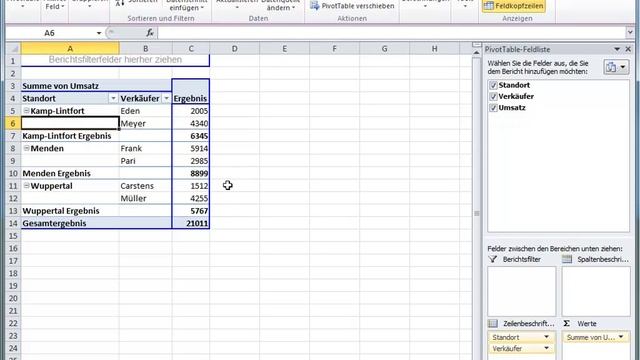Select the 'Wuppertal Ergebnis' cell
Image resolution: width=640 pixels, height=360 pixels.
point(70,211)
